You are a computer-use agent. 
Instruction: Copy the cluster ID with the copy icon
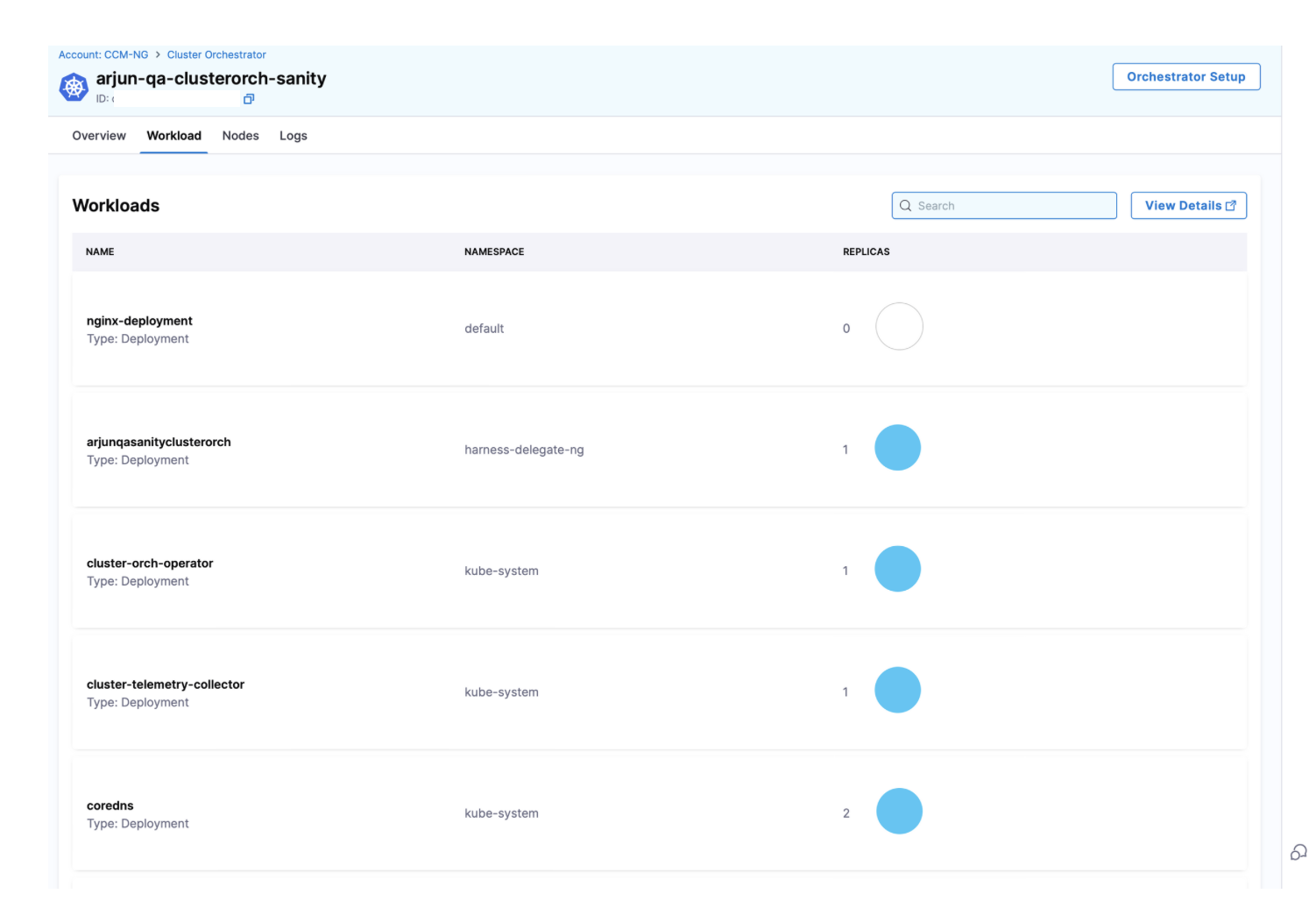coord(249,99)
